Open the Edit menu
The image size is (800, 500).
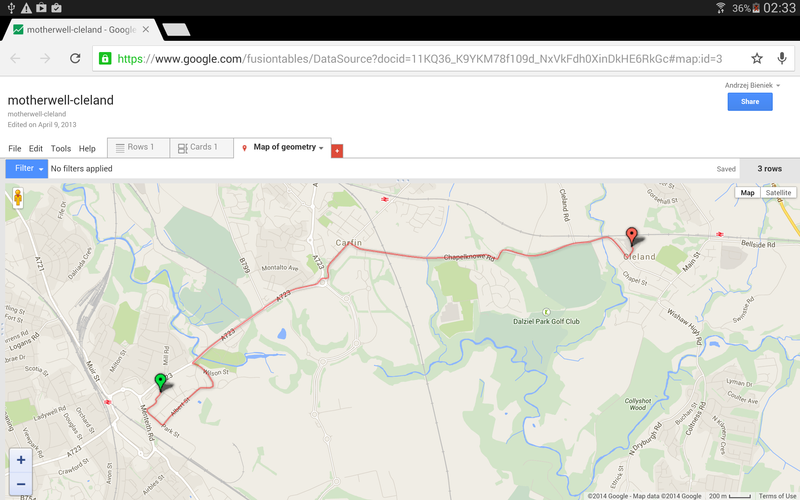tap(36, 148)
